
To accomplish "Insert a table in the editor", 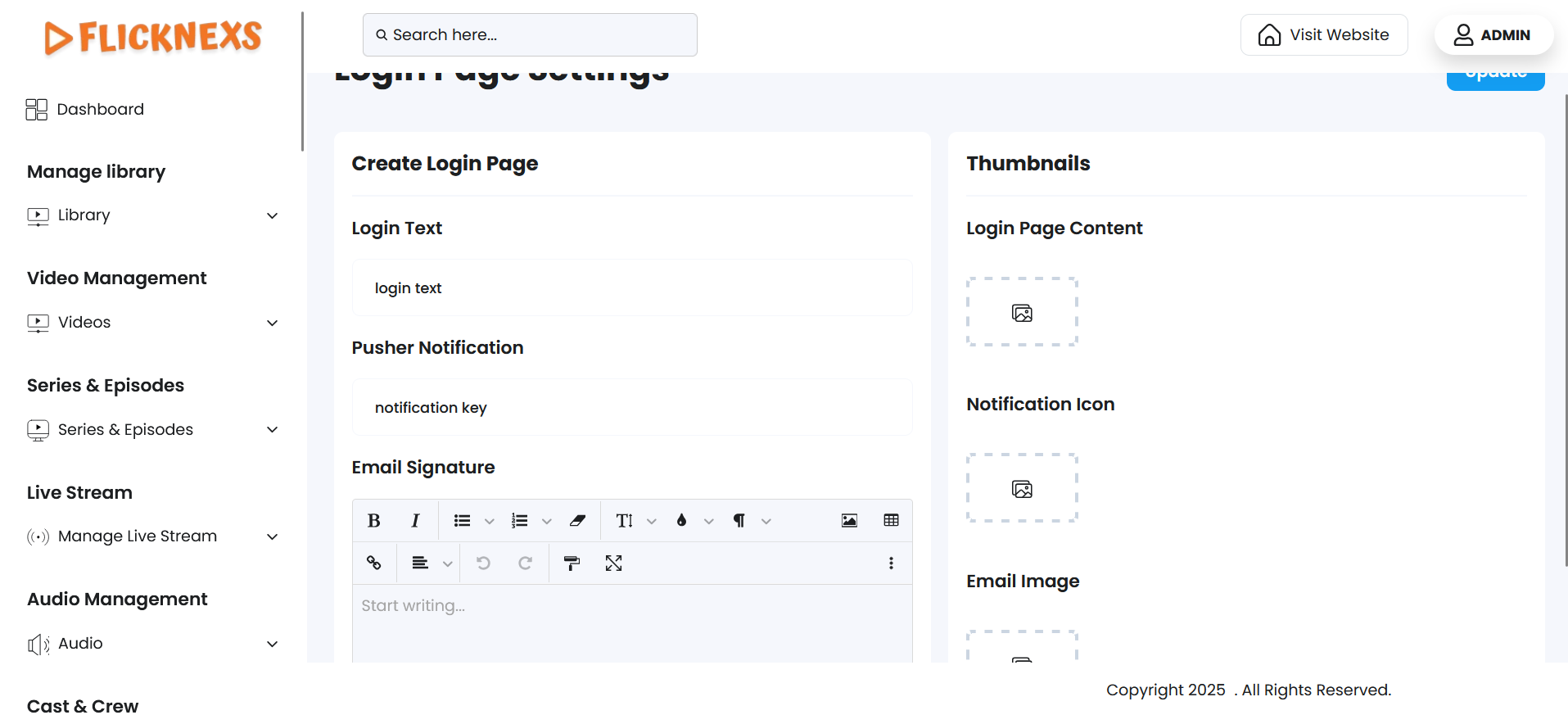I will [x=891, y=521].
